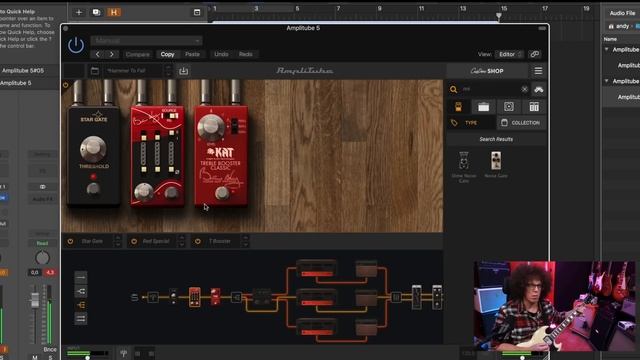The width and height of the screenshot is (640, 360).
Task: Change the T Booster slot model stepper
Action: point(245,241)
